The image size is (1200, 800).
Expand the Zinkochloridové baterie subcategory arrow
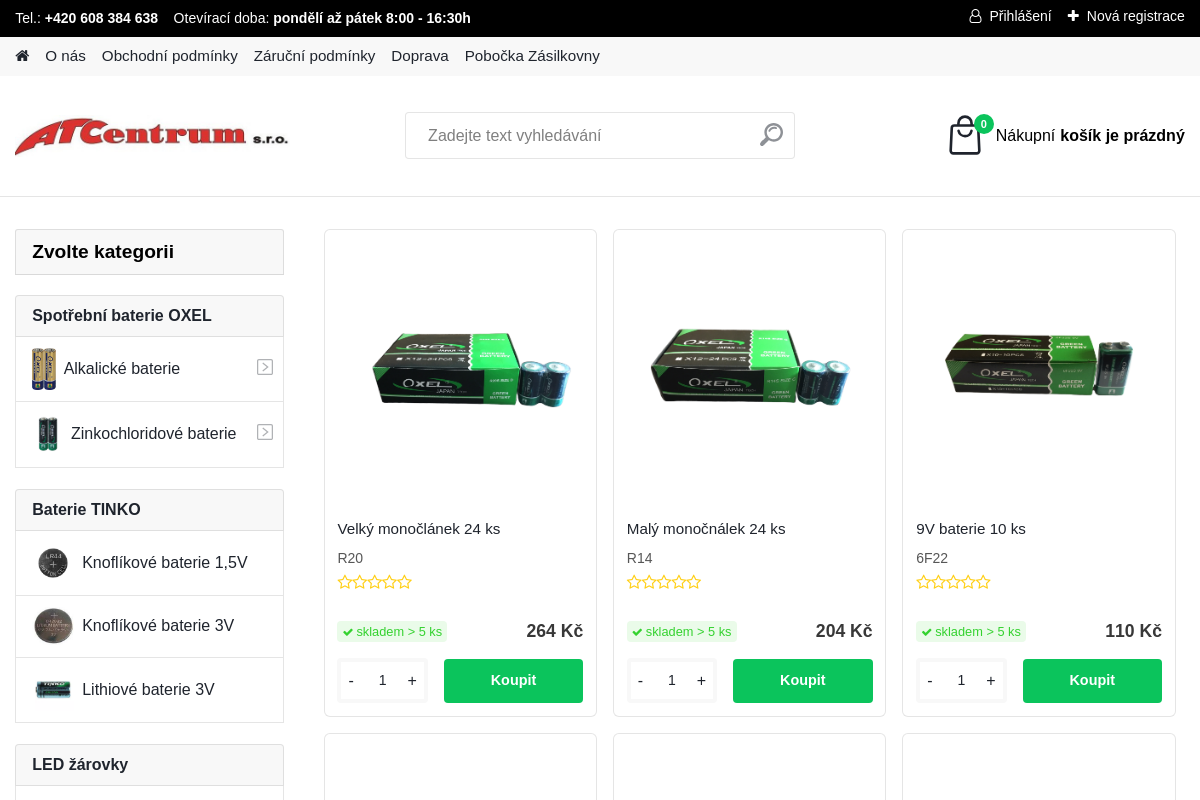coord(265,432)
